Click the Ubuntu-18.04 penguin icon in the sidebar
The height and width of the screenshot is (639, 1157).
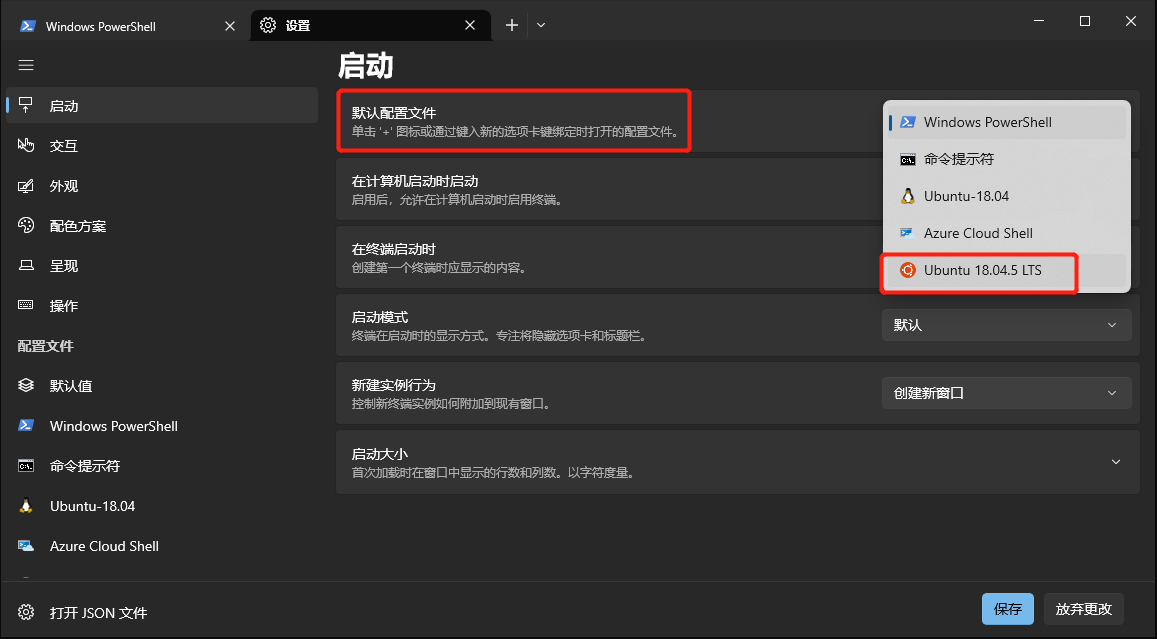pos(26,505)
